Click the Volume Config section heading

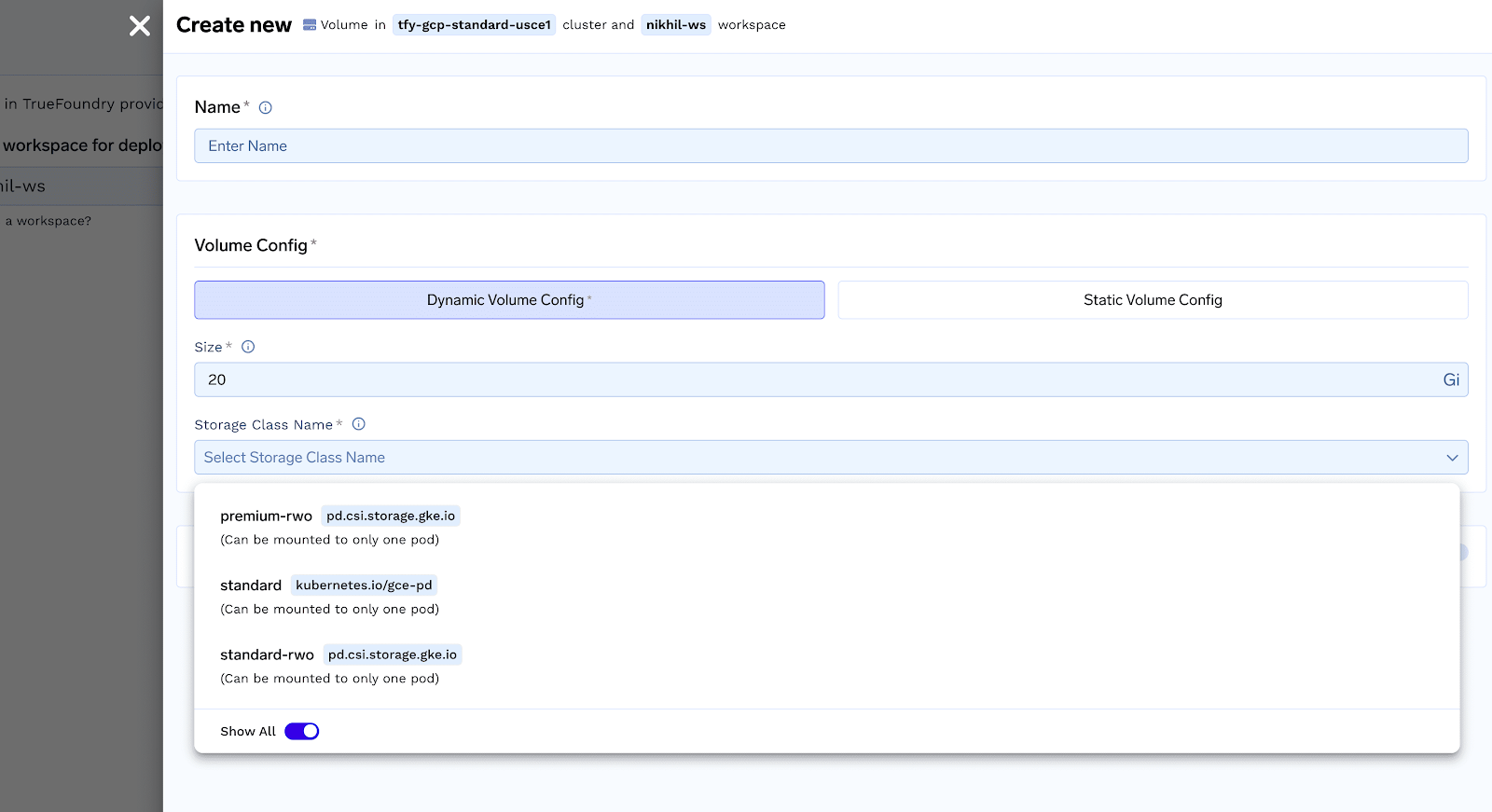(251, 245)
